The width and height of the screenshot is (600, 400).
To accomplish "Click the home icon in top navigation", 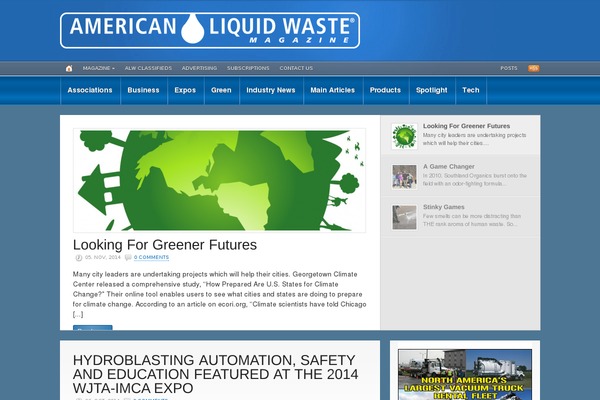I will point(69,69).
